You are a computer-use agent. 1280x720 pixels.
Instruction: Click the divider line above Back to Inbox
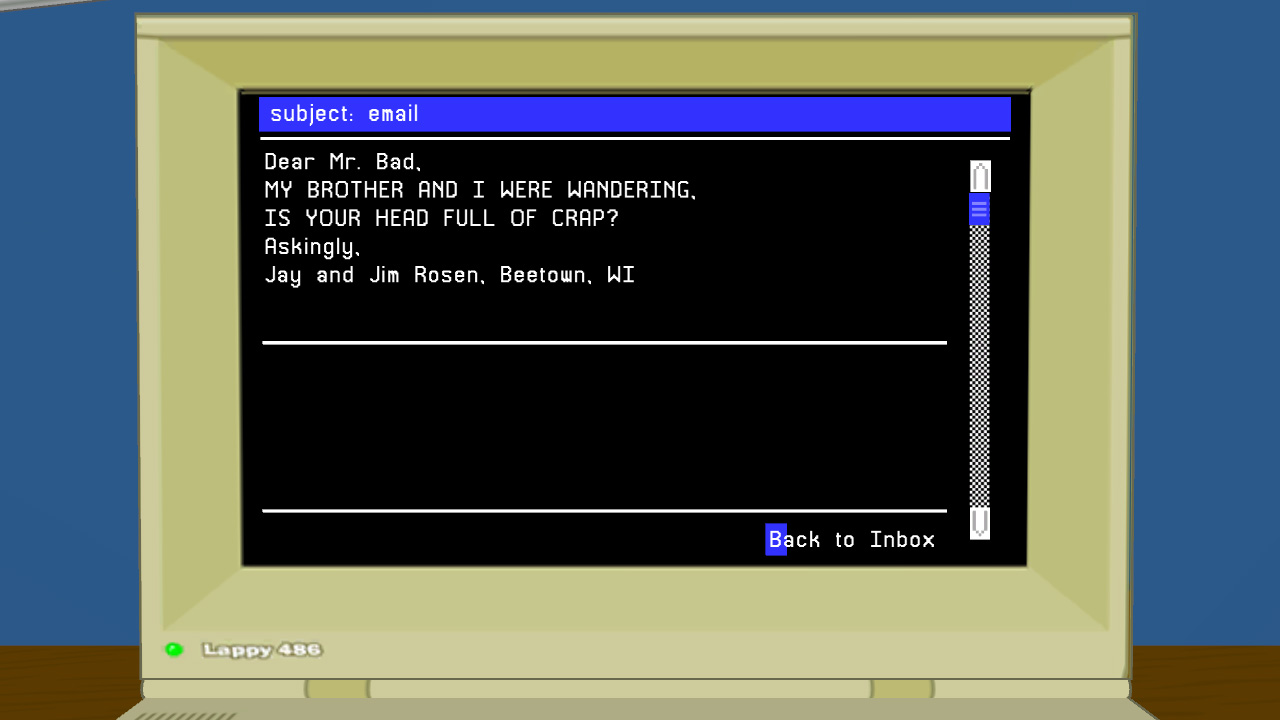[604, 510]
